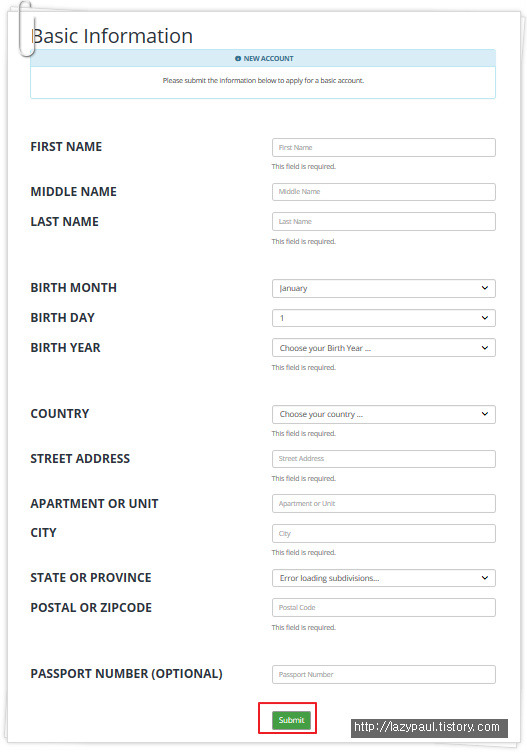527x753 pixels.
Task: Expand the State or Province dropdown
Action: (x=383, y=578)
